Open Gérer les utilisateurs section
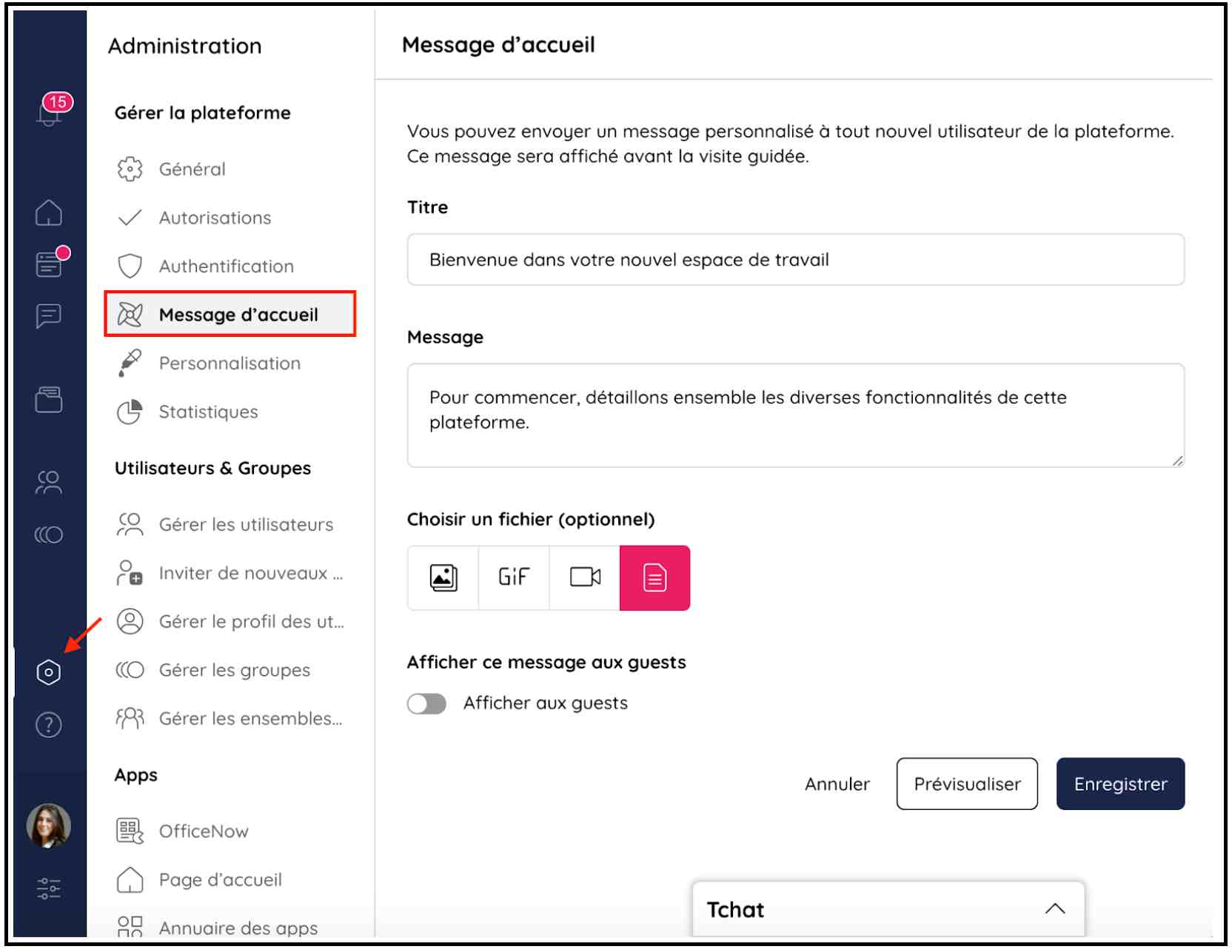Image resolution: width=1232 pixels, height=952 pixels. point(246,525)
